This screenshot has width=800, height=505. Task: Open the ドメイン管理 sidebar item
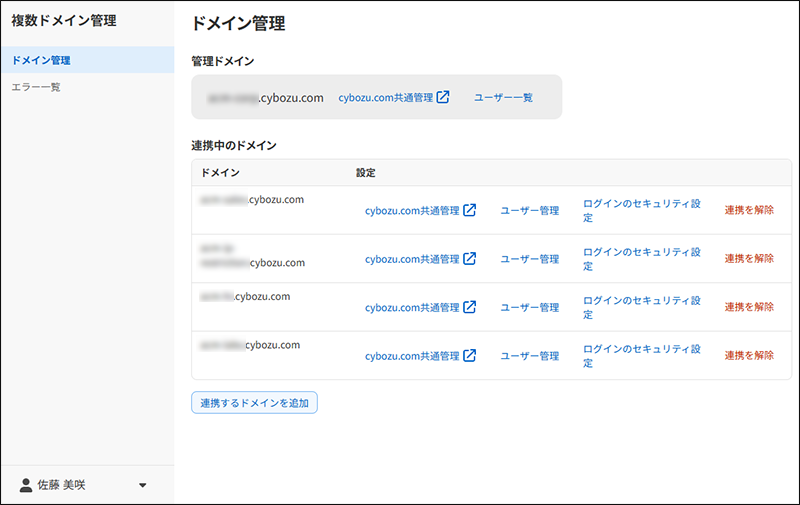pos(87,60)
